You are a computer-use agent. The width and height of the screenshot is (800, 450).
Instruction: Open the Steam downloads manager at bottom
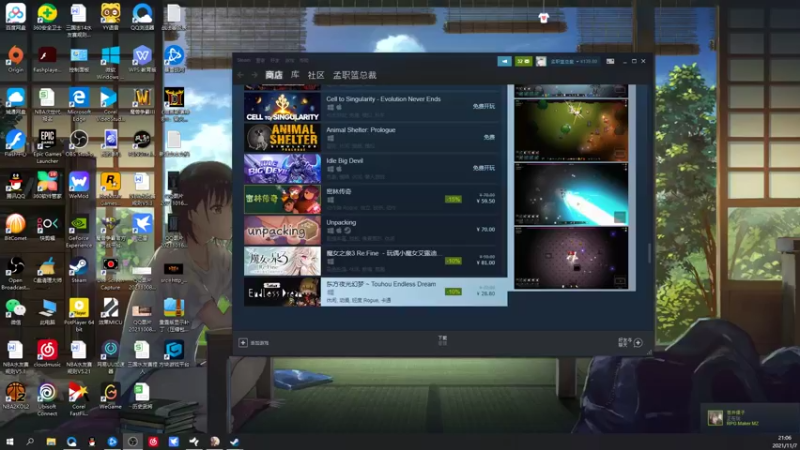coord(442,340)
